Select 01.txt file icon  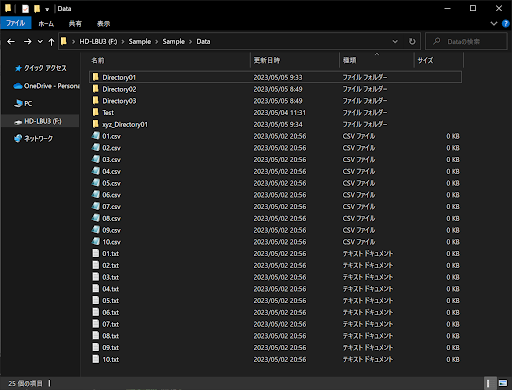click(x=96, y=253)
